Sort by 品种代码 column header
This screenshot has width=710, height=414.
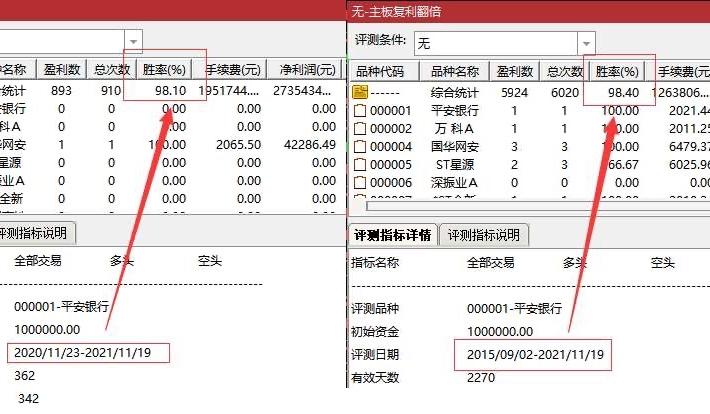point(380,71)
